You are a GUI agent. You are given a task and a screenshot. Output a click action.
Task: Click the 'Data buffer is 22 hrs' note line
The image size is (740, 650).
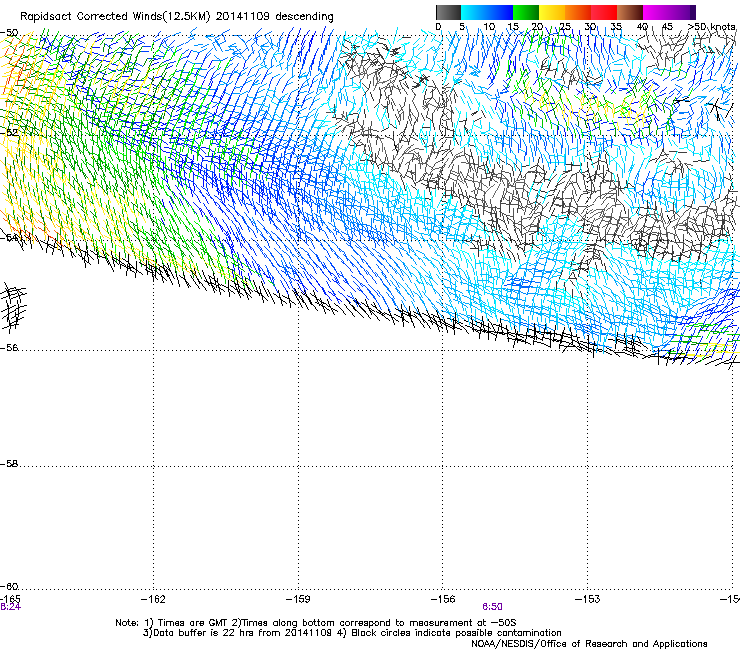click(352, 633)
